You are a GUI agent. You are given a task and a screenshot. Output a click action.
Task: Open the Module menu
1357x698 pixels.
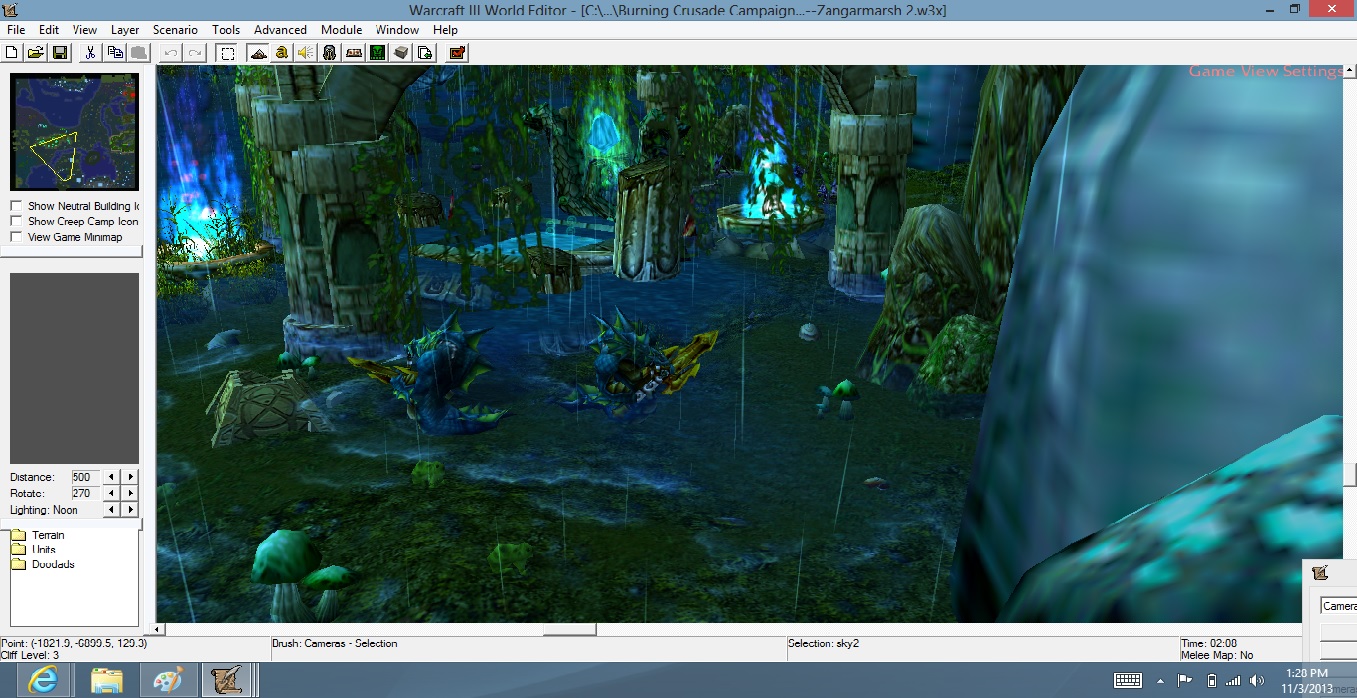tap(342, 30)
